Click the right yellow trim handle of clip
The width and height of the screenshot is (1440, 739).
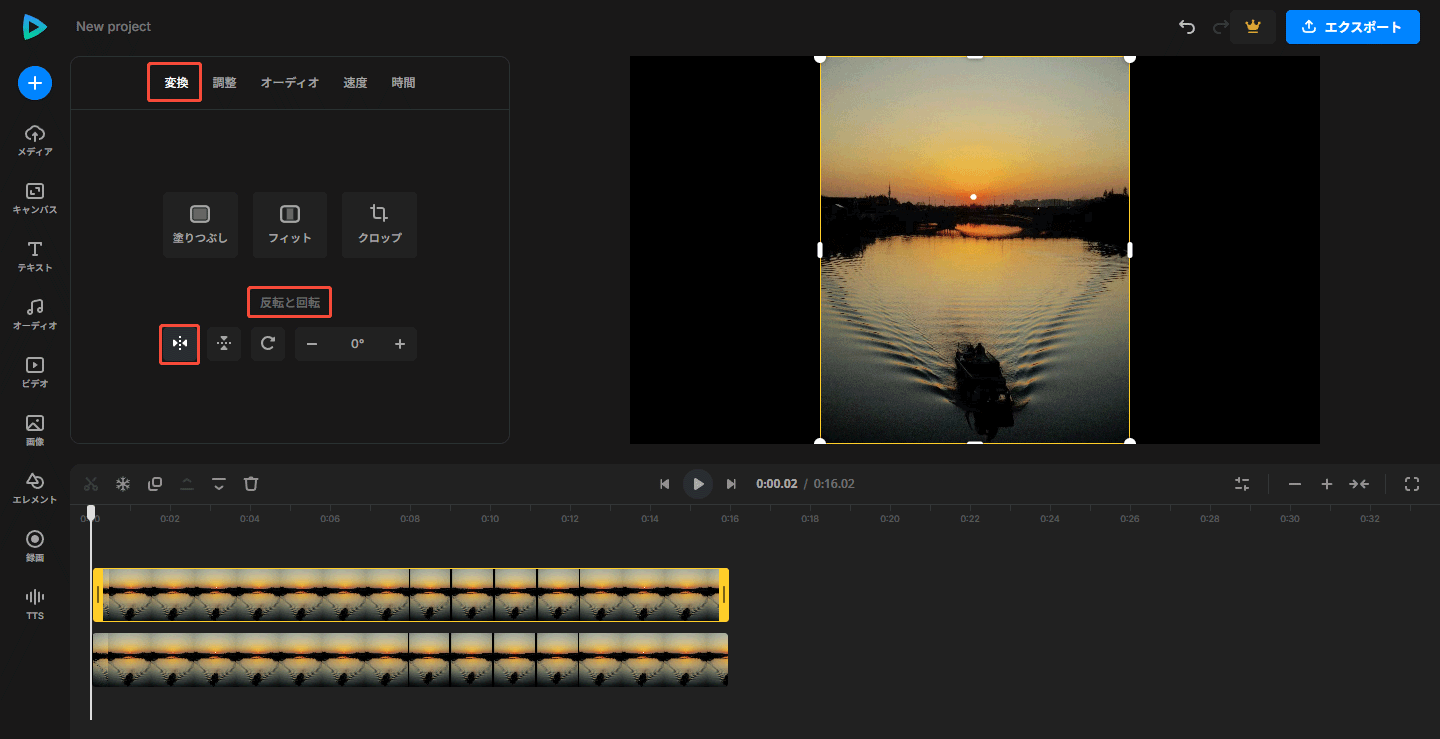(x=724, y=595)
